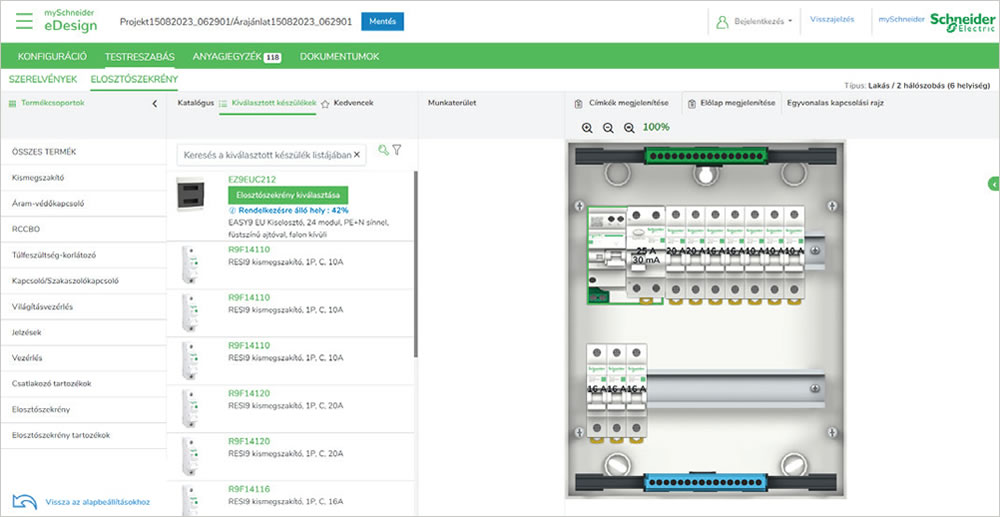This screenshot has width=1000, height=517.
Task: Click the Elosztószekrény kiválasztása button
Action: [x=288, y=195]
